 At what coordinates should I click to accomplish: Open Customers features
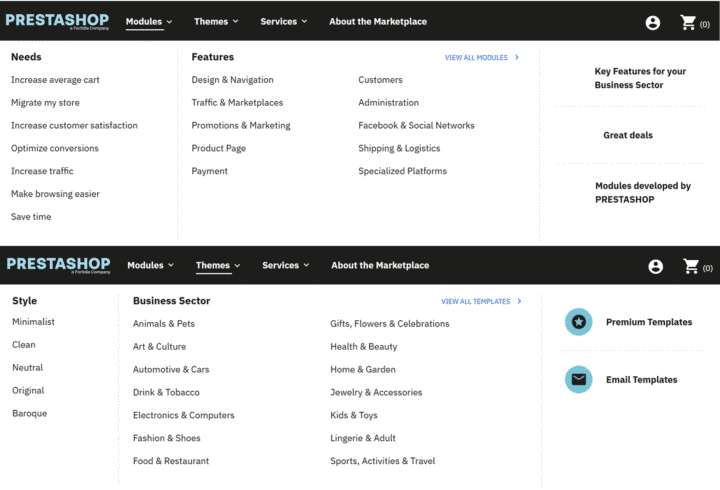click(380, 80)
